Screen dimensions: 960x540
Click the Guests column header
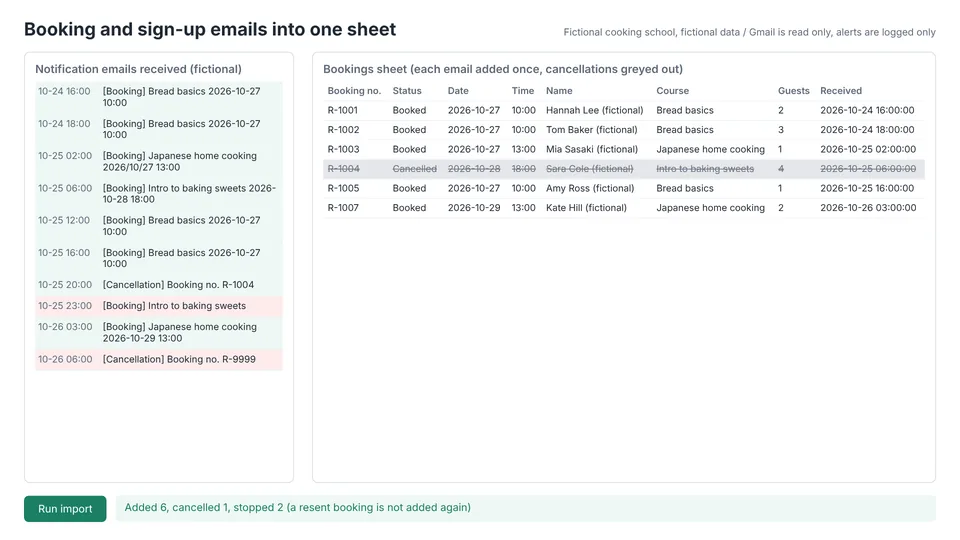(793, 91)
